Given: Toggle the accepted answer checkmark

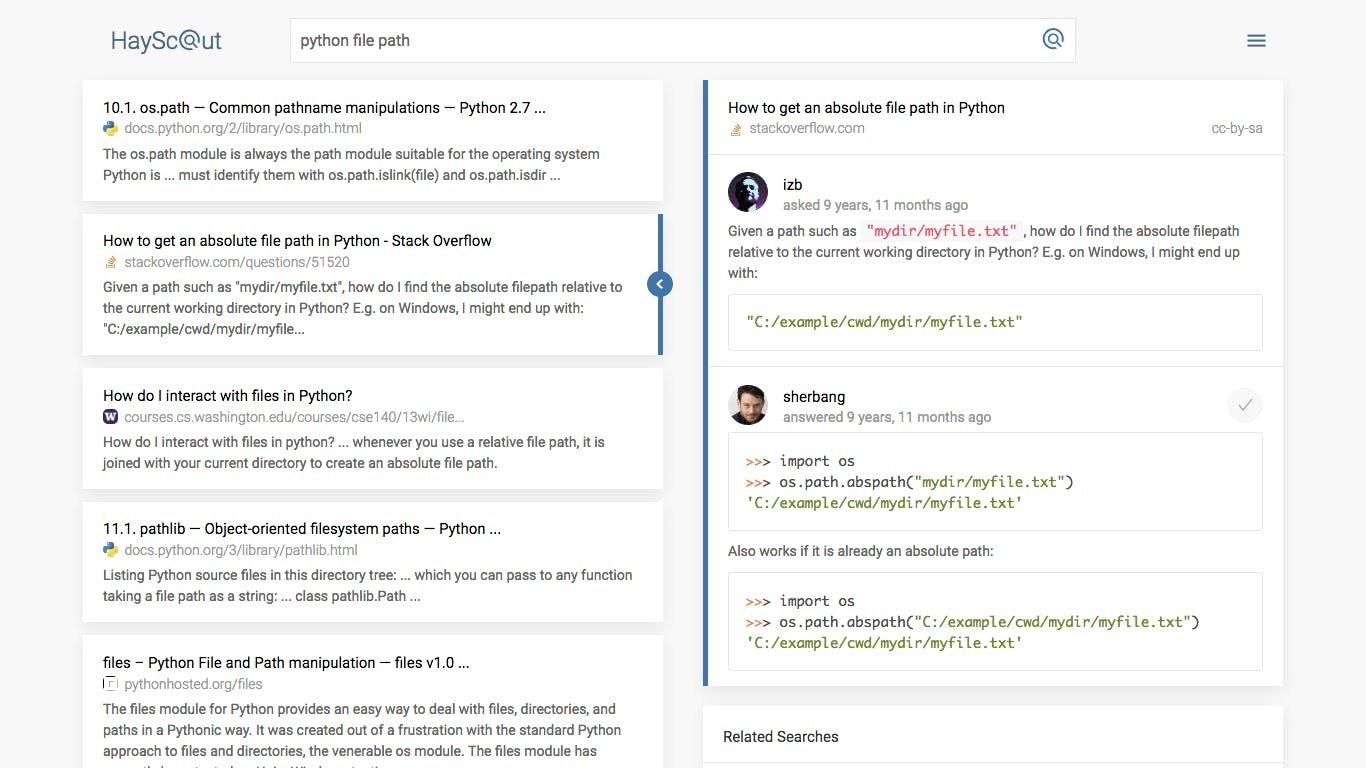Looking at the screenshot, I should point(1245,405).
